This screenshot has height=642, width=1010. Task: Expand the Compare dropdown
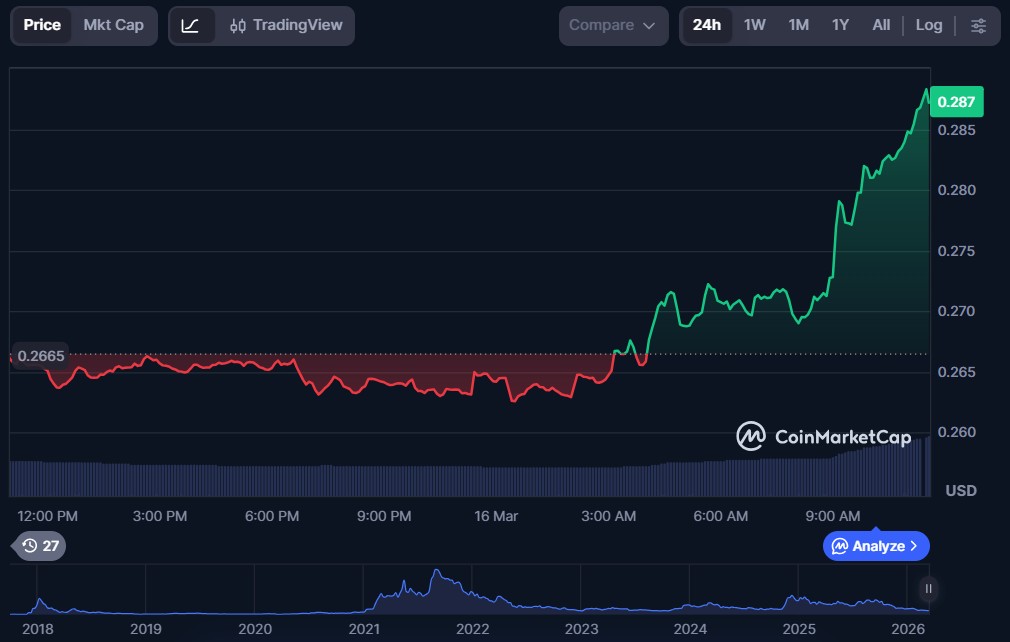coord(613,26)
